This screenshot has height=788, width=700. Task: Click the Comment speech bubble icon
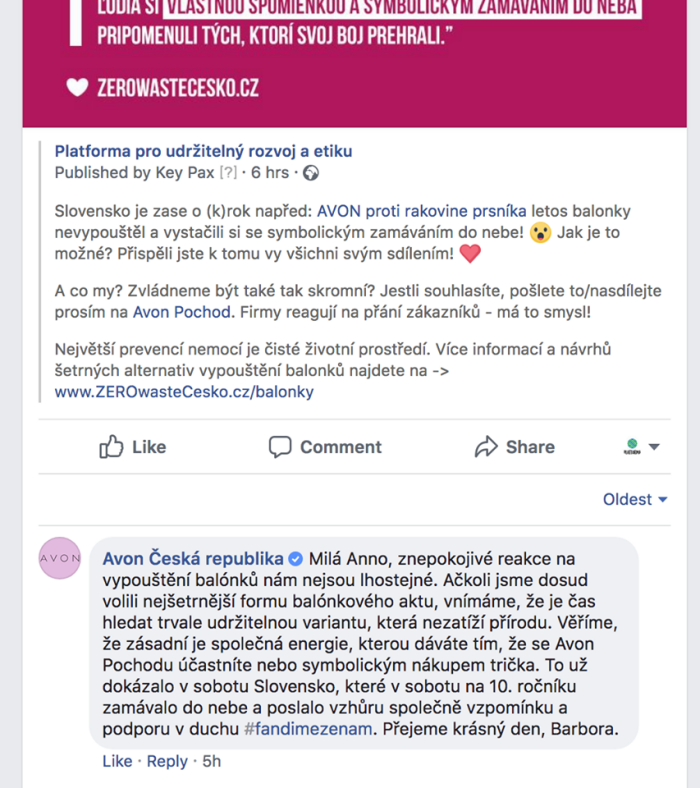279,447
